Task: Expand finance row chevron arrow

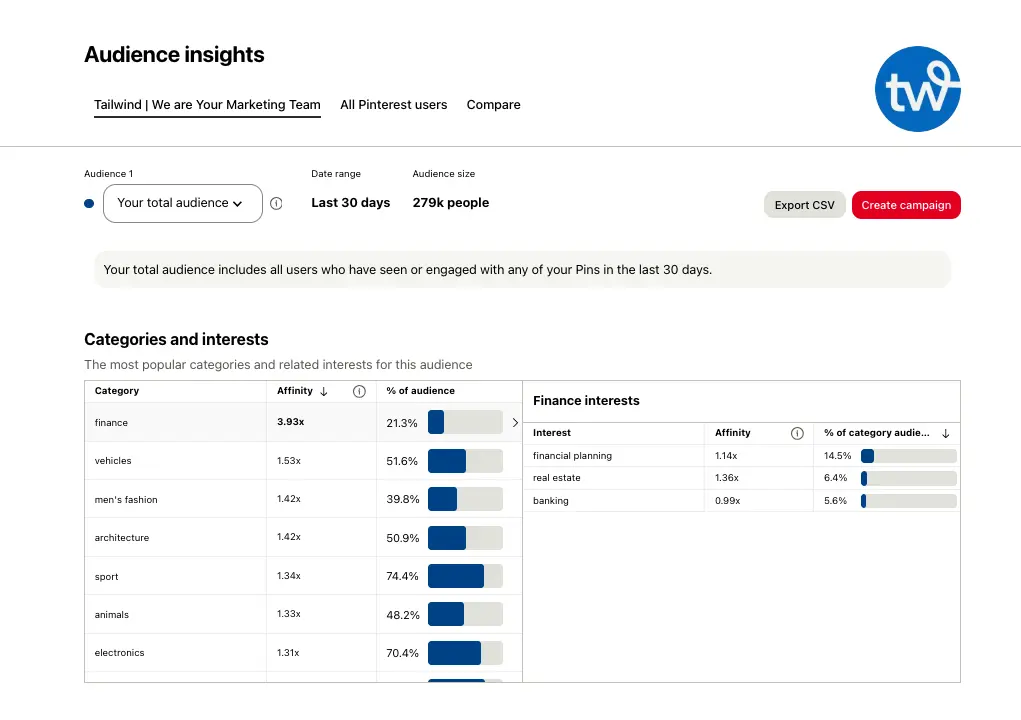Action: (515, 423)
